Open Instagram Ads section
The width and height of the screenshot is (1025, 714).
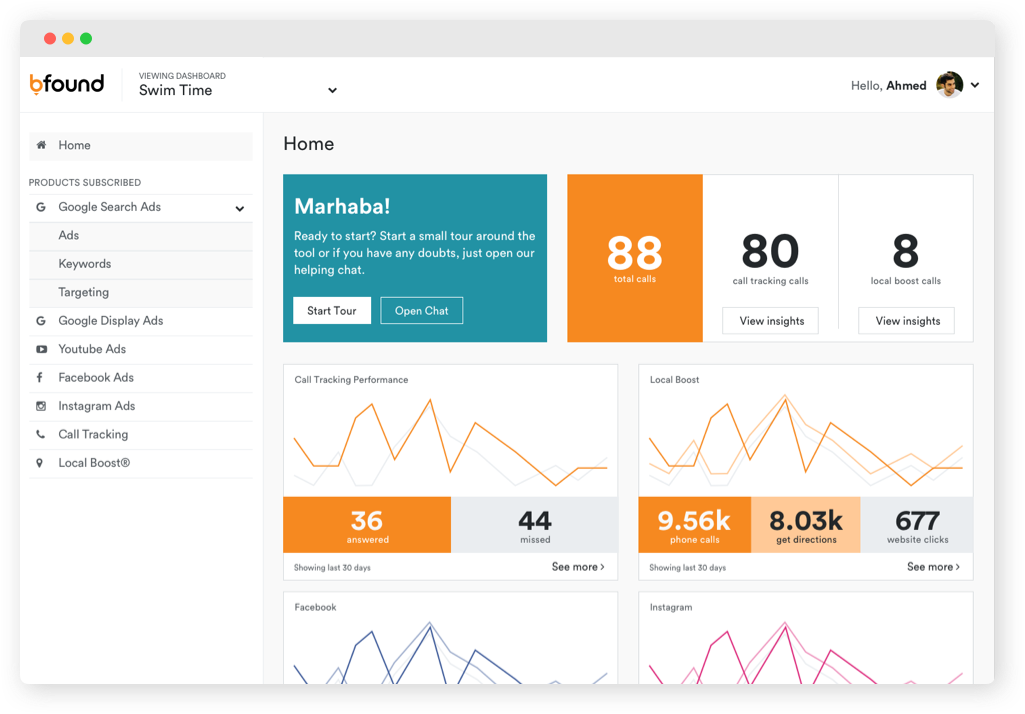coord(141,407)
